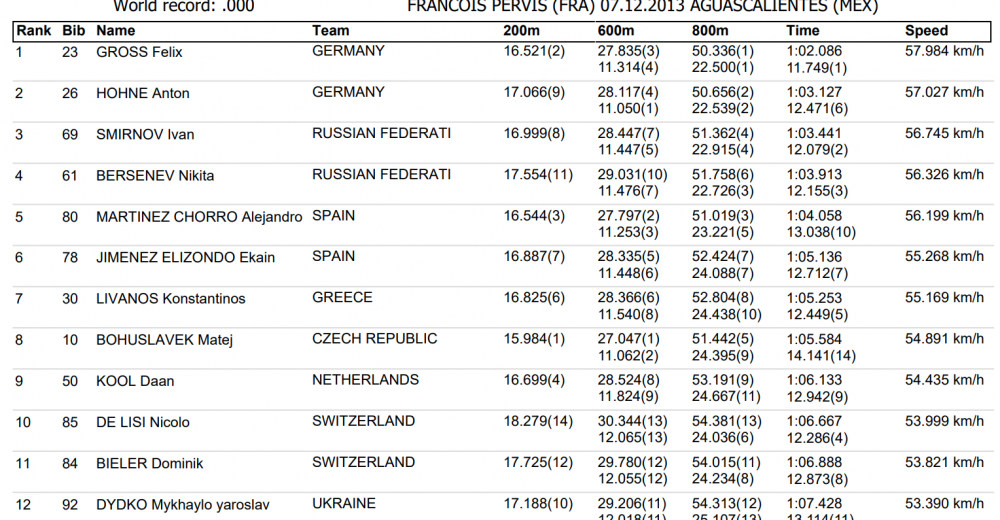Click the Time column header
Viewport: 1000px width, 520px height.
802,31
